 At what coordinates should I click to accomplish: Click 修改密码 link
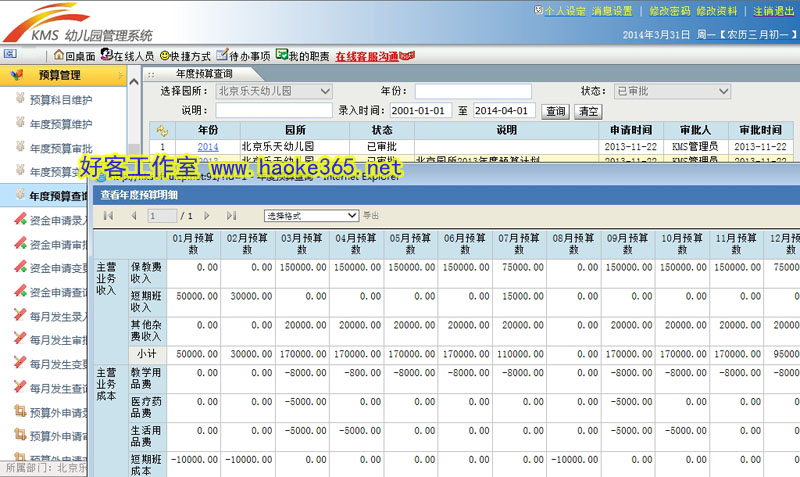pyautogui.click(x=669, y=11)
